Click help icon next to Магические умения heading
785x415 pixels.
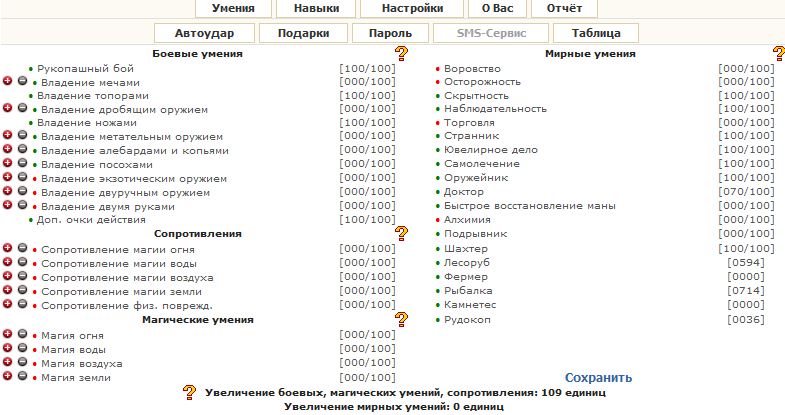(402, 319)
